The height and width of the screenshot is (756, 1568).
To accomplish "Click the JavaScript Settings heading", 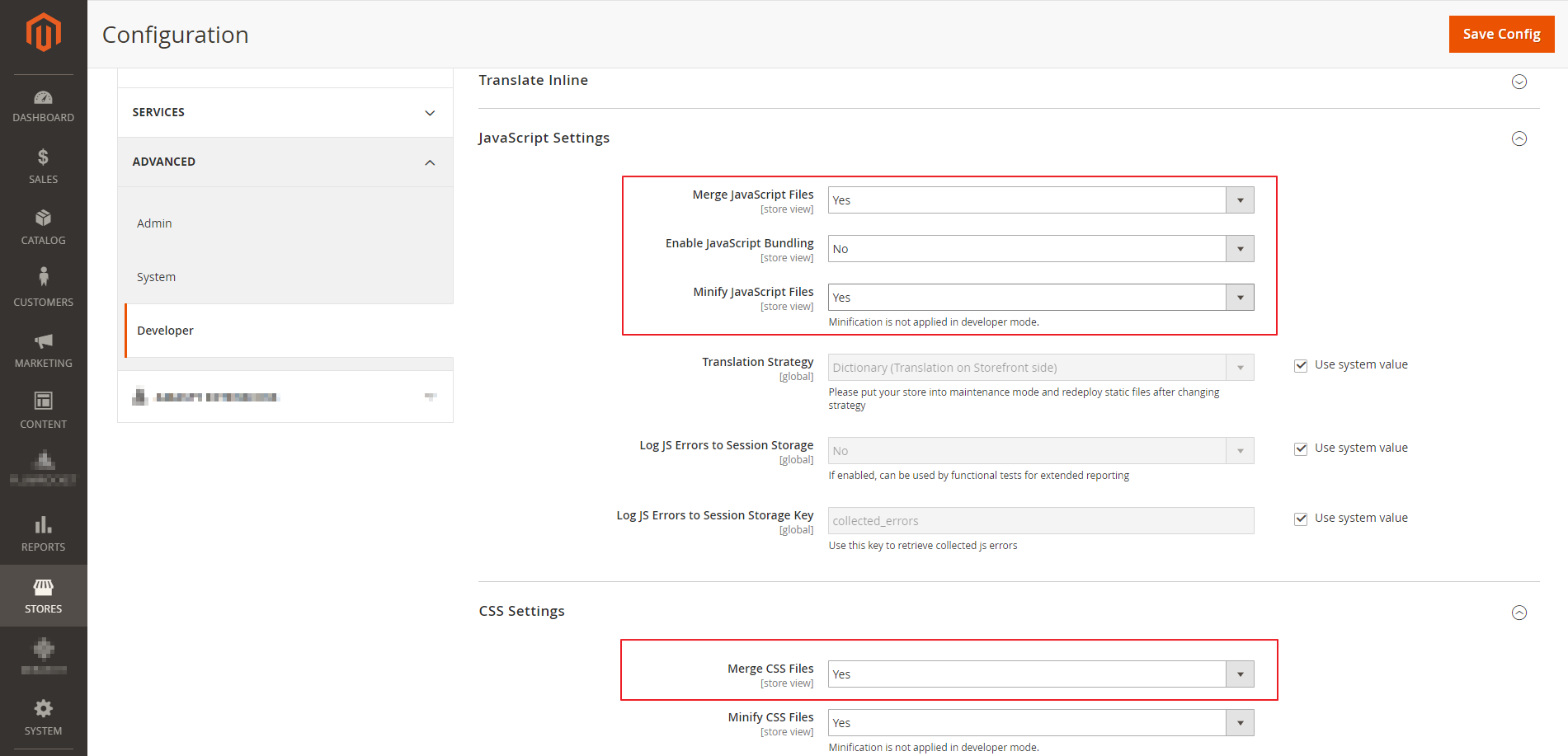I will click(544, 138).
